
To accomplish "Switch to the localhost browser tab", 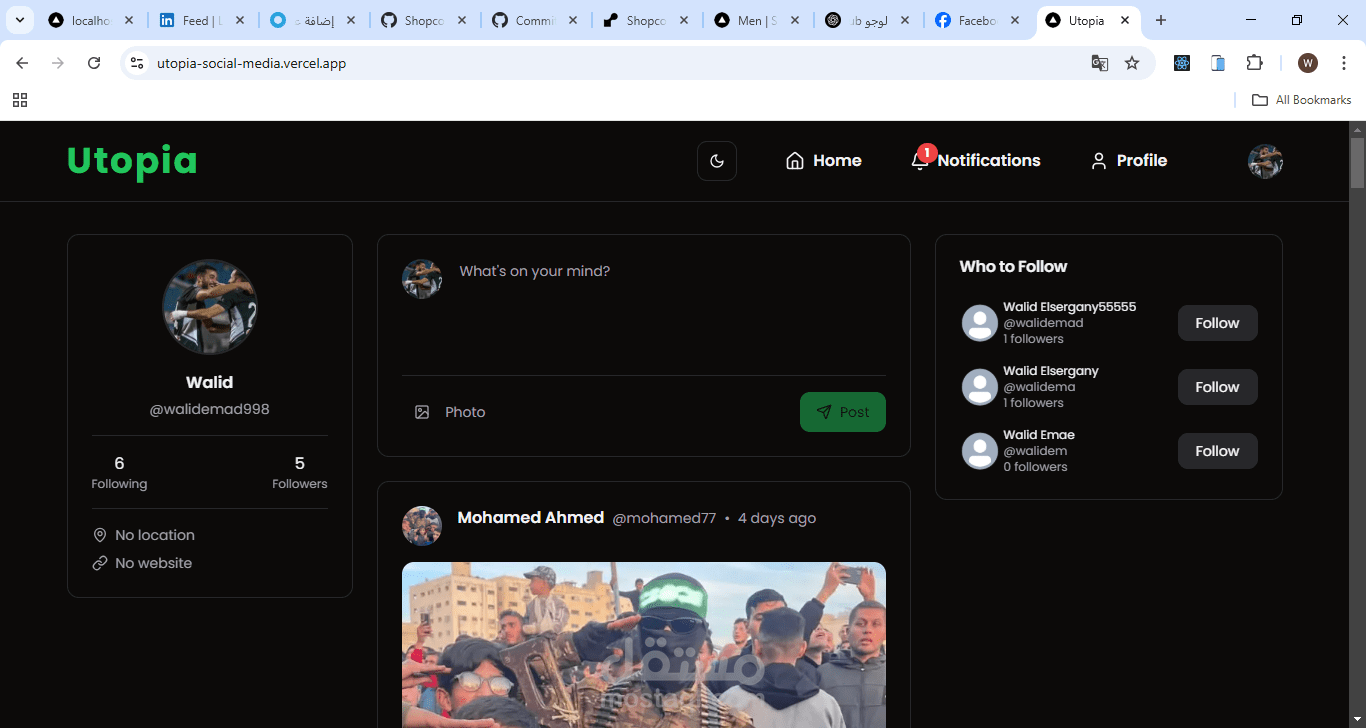I will pyautogui.click(x=90, y=20).
